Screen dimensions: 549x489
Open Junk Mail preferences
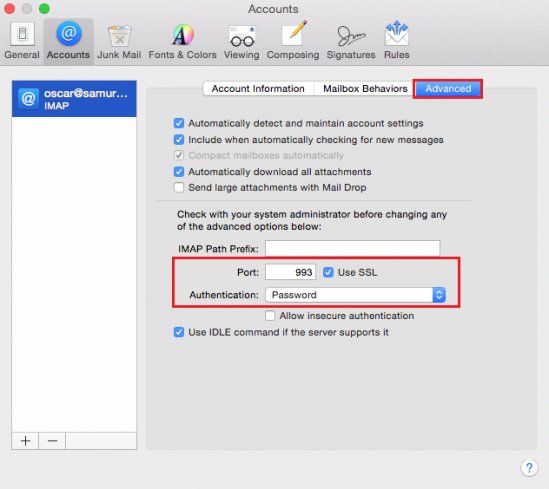click(x=119, y=41)
